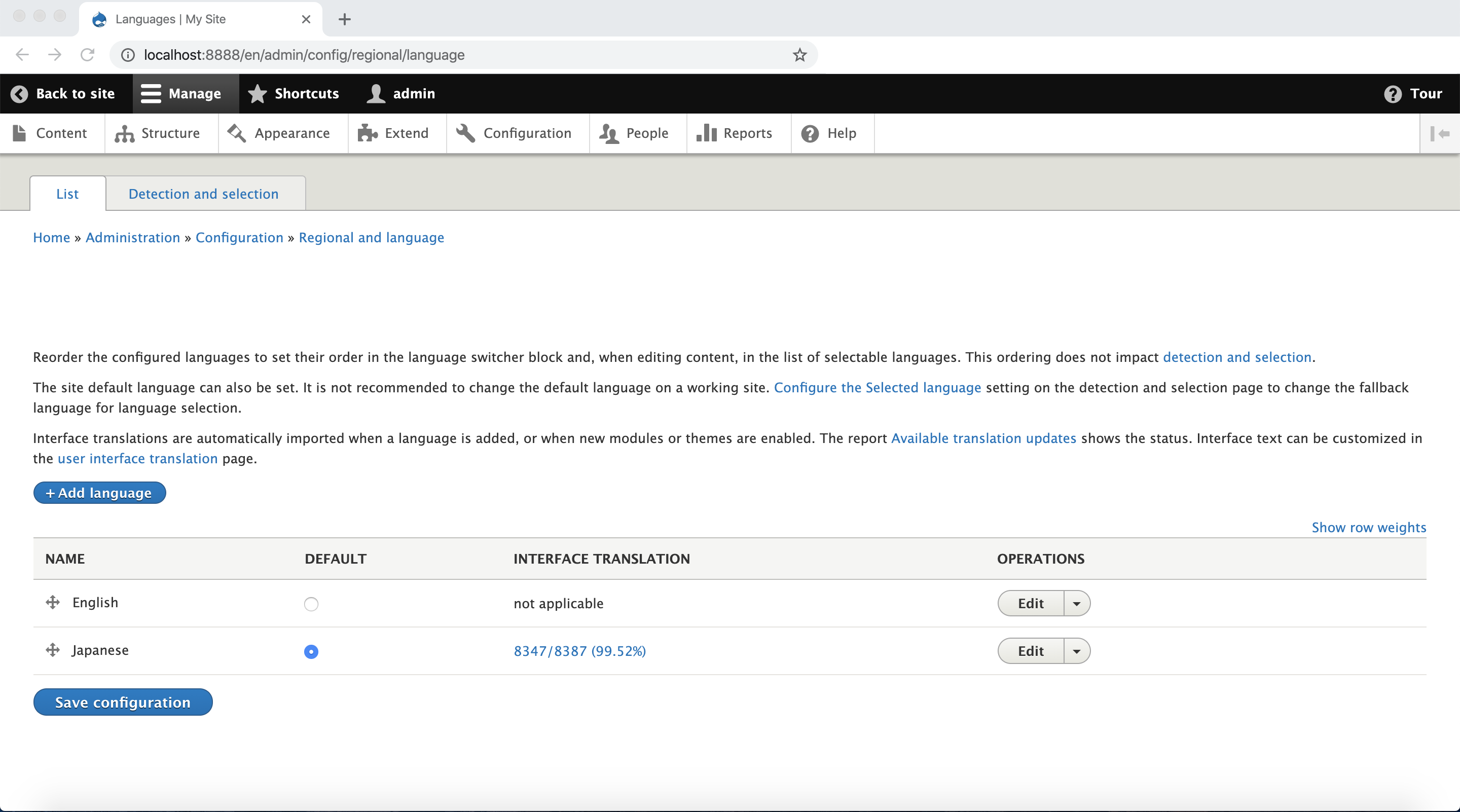Open the Japanese translation status link 8347/8387
Viewport: 1460px width, 812px height.
tap(580, 650)
